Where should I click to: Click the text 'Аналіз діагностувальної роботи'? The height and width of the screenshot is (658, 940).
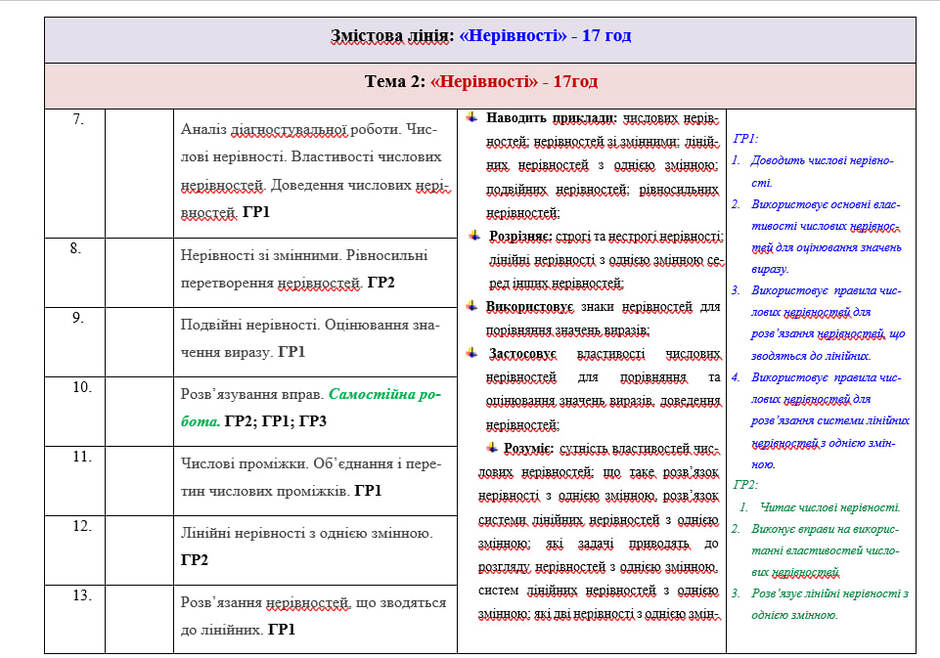(x=291, y=129)
